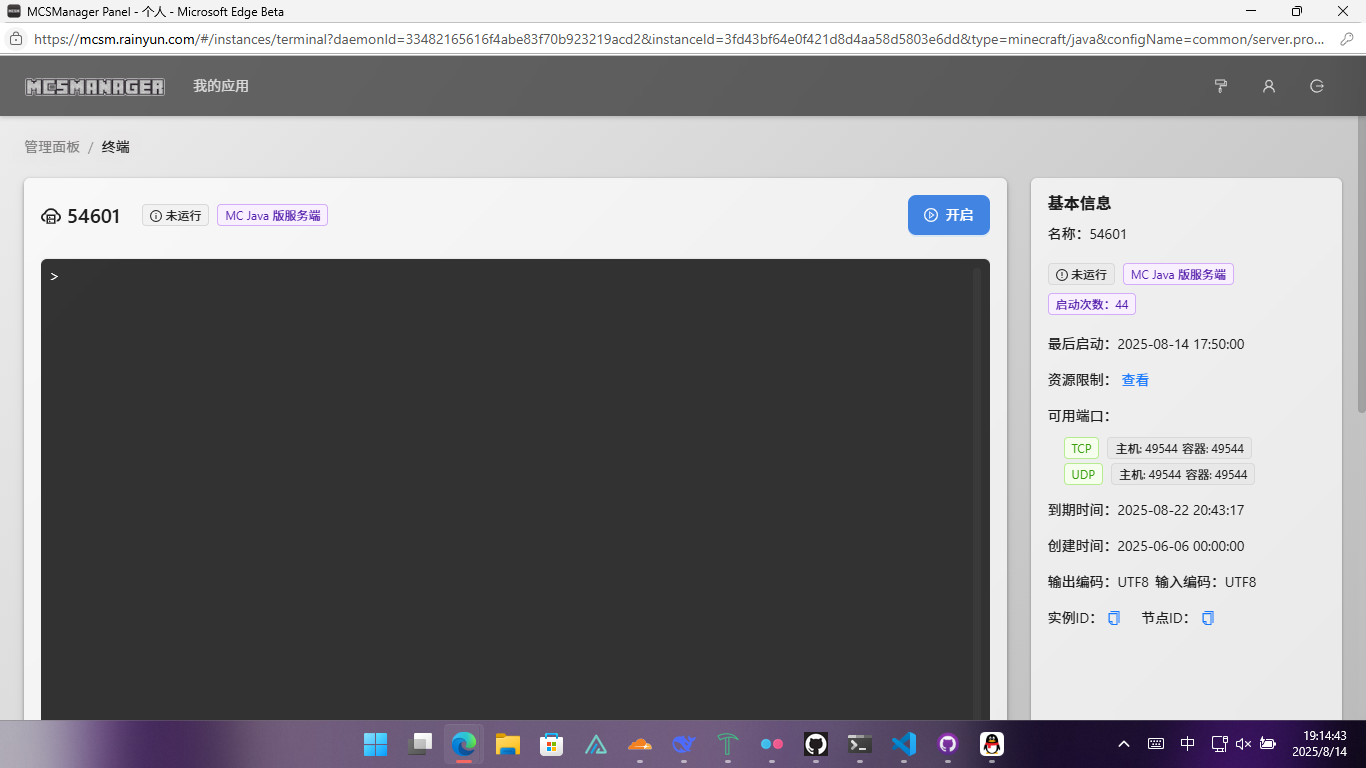
Task: Toggle the 中 input method indicator
Action: pos(1187,744)
